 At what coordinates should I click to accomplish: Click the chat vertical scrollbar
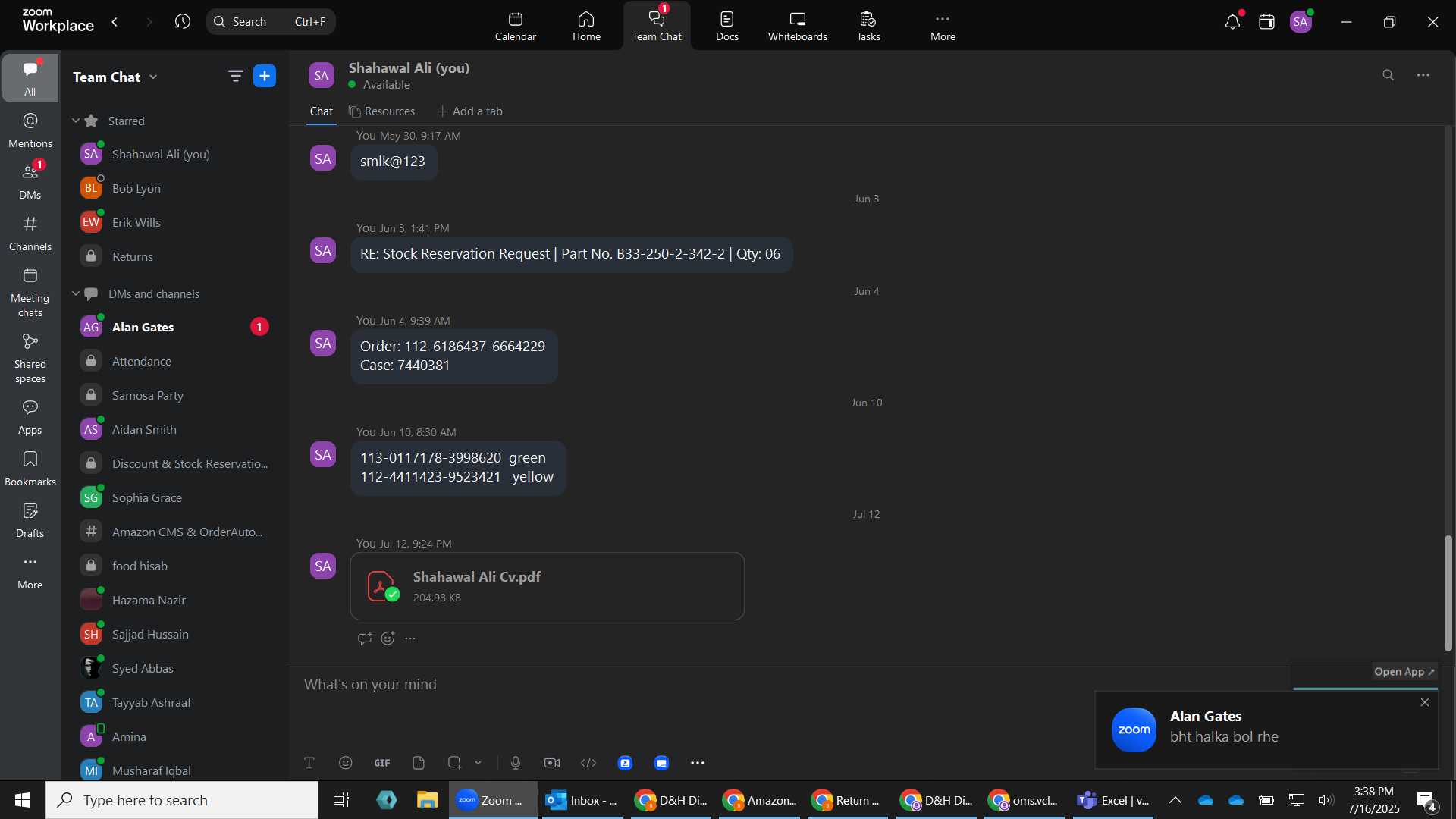(x=1448, y=593)
